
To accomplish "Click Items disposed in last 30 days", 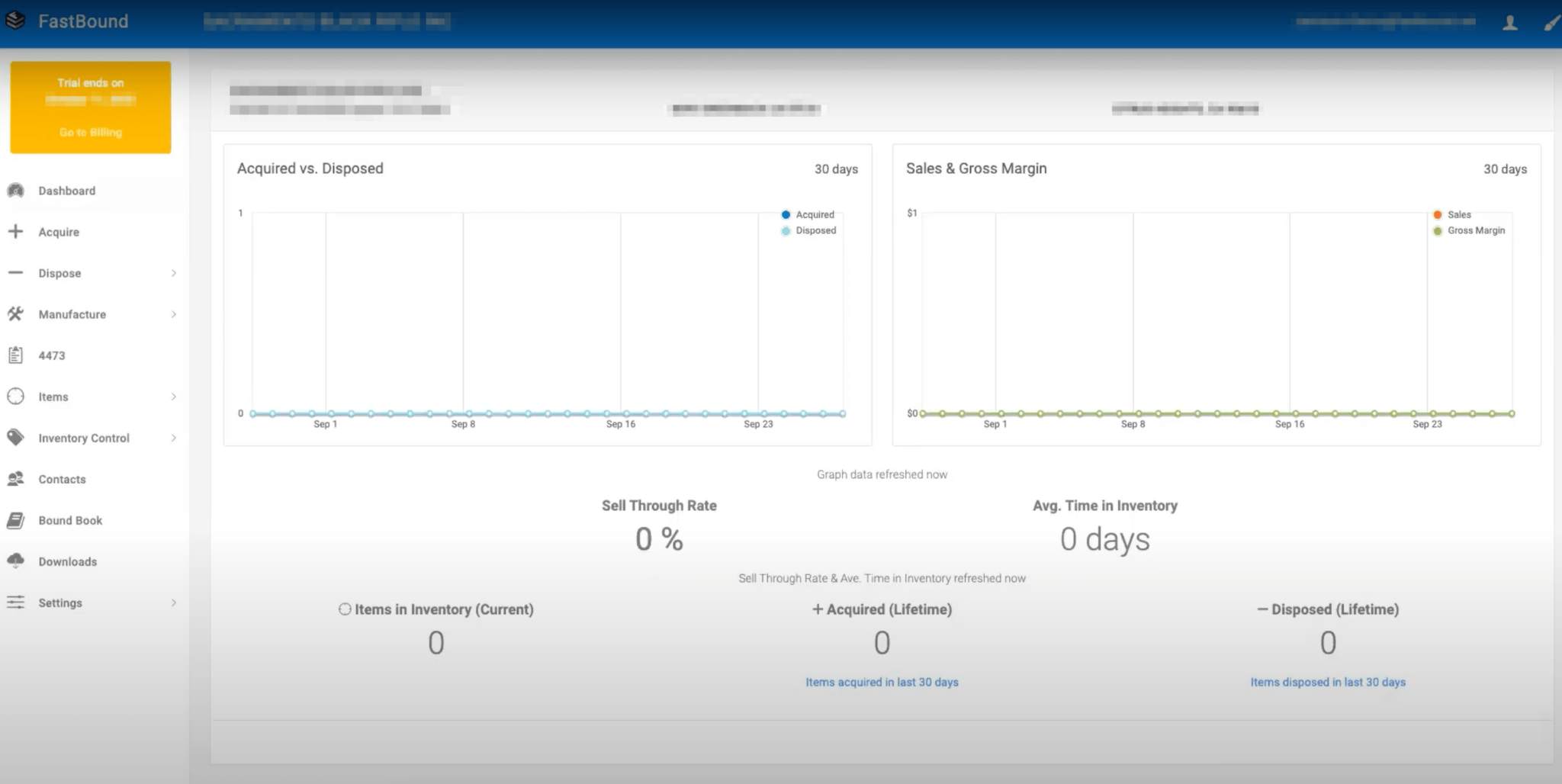I will (1328, 682).
